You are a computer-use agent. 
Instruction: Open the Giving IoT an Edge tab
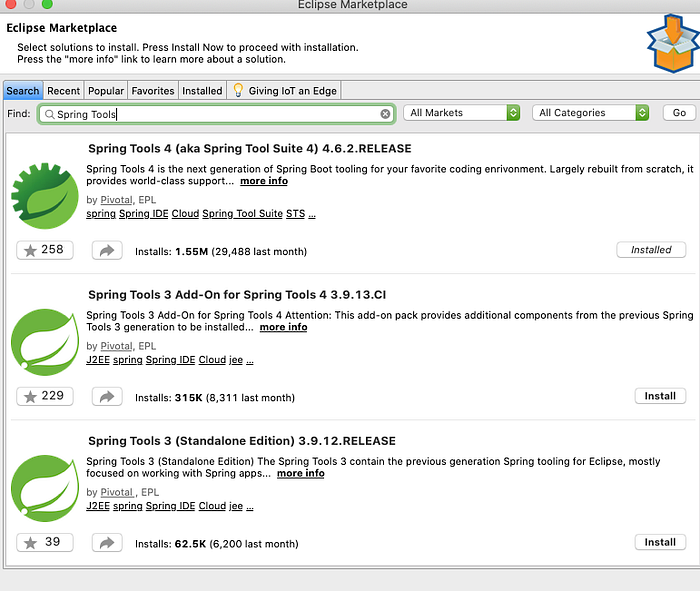coord(284,91)
